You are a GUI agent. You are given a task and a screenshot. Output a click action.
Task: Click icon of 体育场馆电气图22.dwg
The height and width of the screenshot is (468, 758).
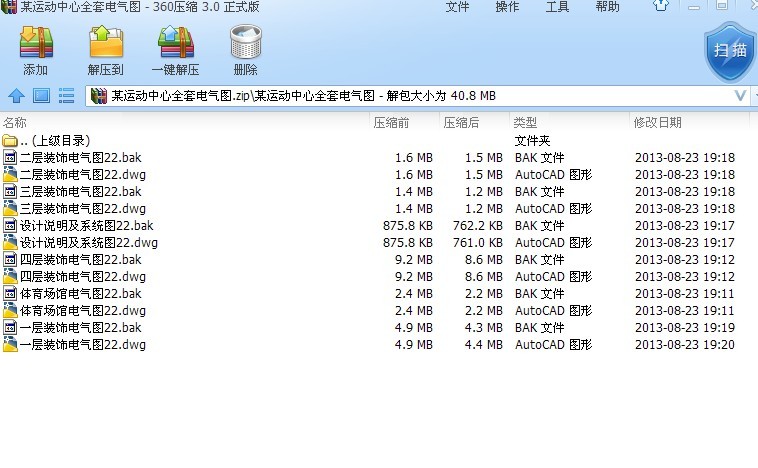pos(10,311)
